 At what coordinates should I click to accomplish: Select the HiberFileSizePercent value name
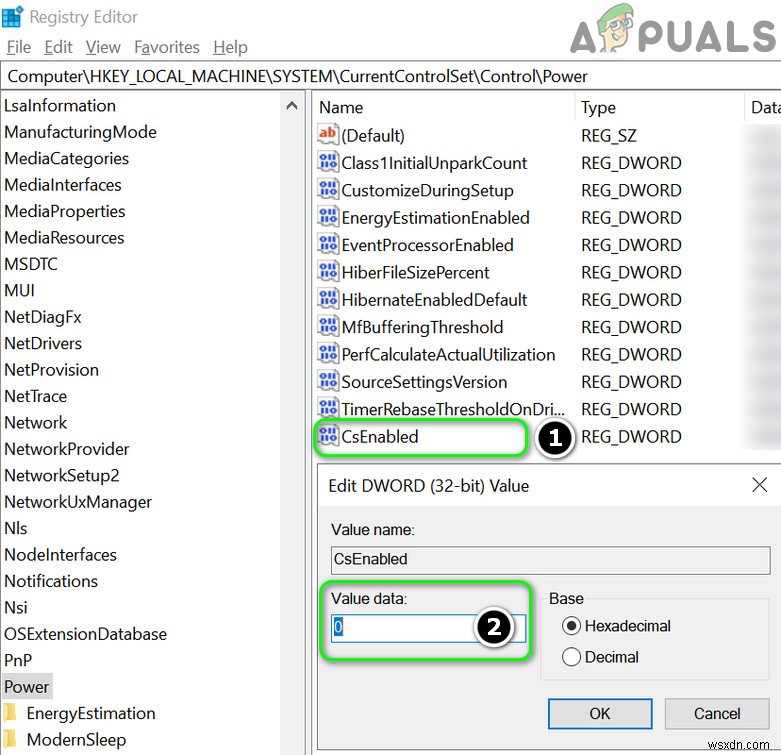[x=415, y=272]
